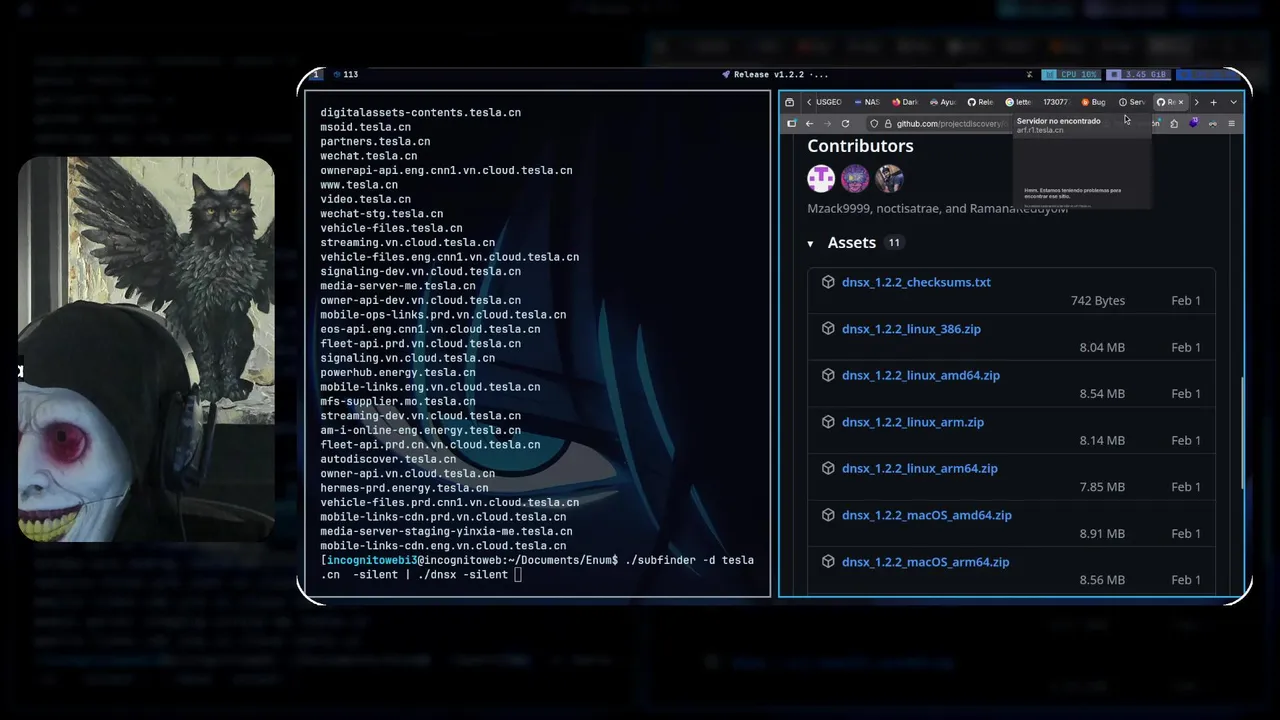Click package icon beside linux_amd64.zip
This screenshot has width=1280, height=720.
click(828, 375)
